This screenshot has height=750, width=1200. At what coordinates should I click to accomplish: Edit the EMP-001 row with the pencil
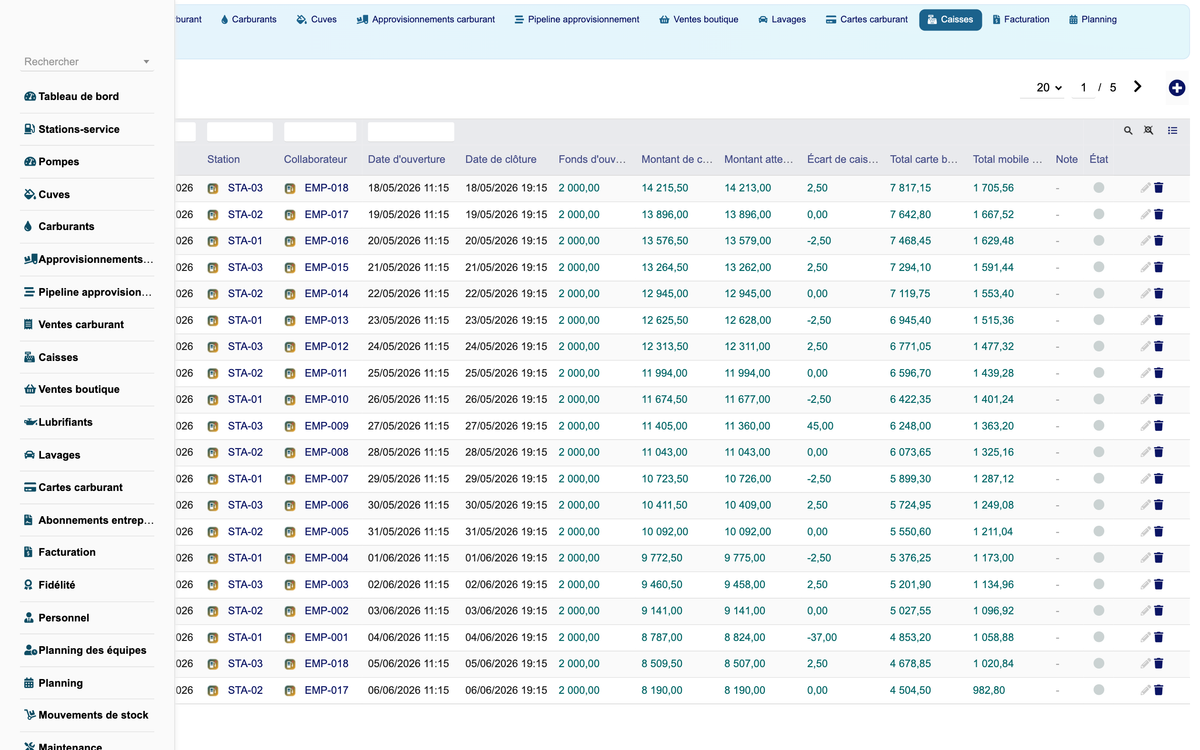pos(1145,637)
